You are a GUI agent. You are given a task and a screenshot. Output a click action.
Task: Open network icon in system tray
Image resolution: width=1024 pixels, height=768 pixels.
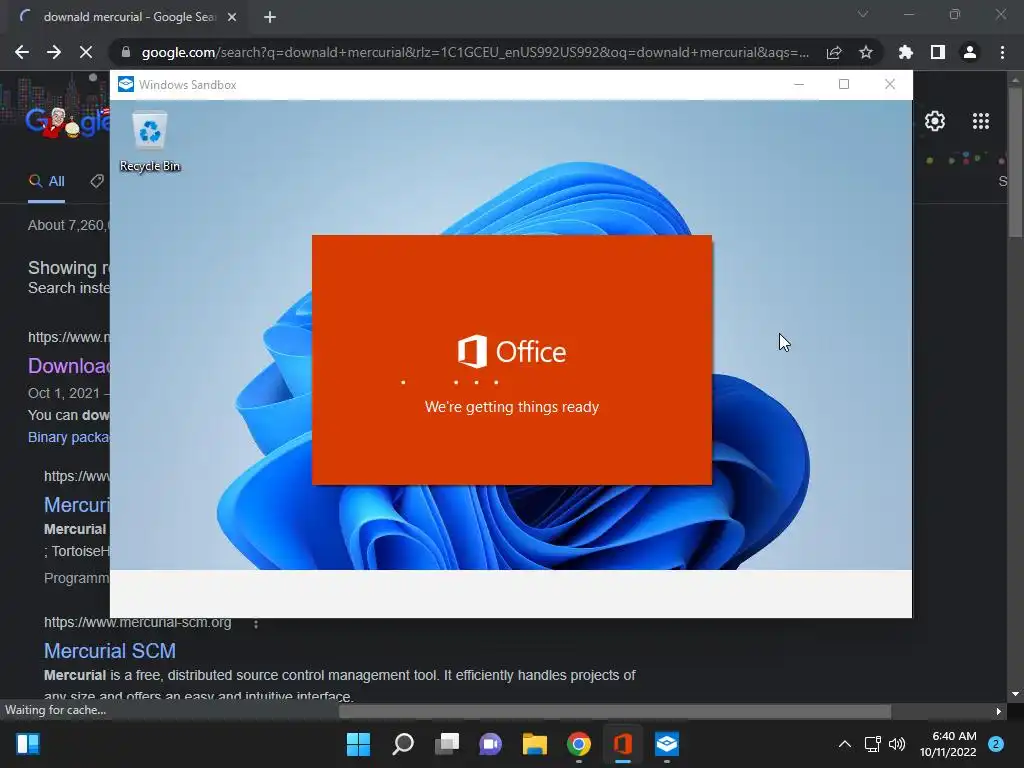[x=872, y=744]
